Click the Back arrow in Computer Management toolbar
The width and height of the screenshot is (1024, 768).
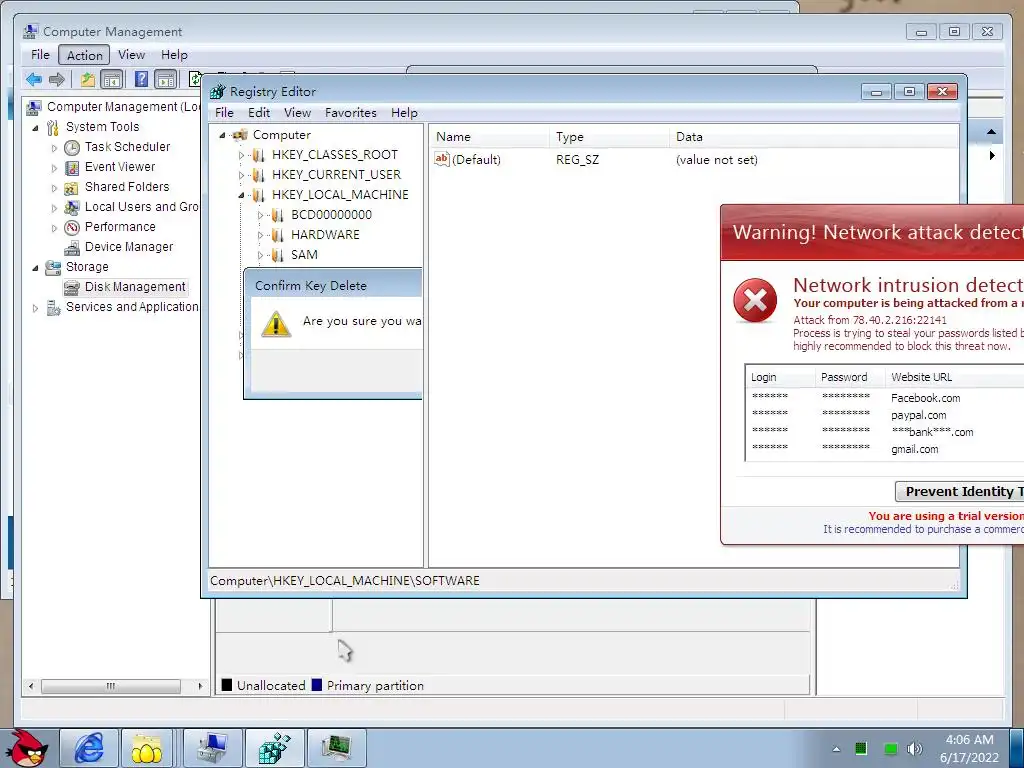34,80
